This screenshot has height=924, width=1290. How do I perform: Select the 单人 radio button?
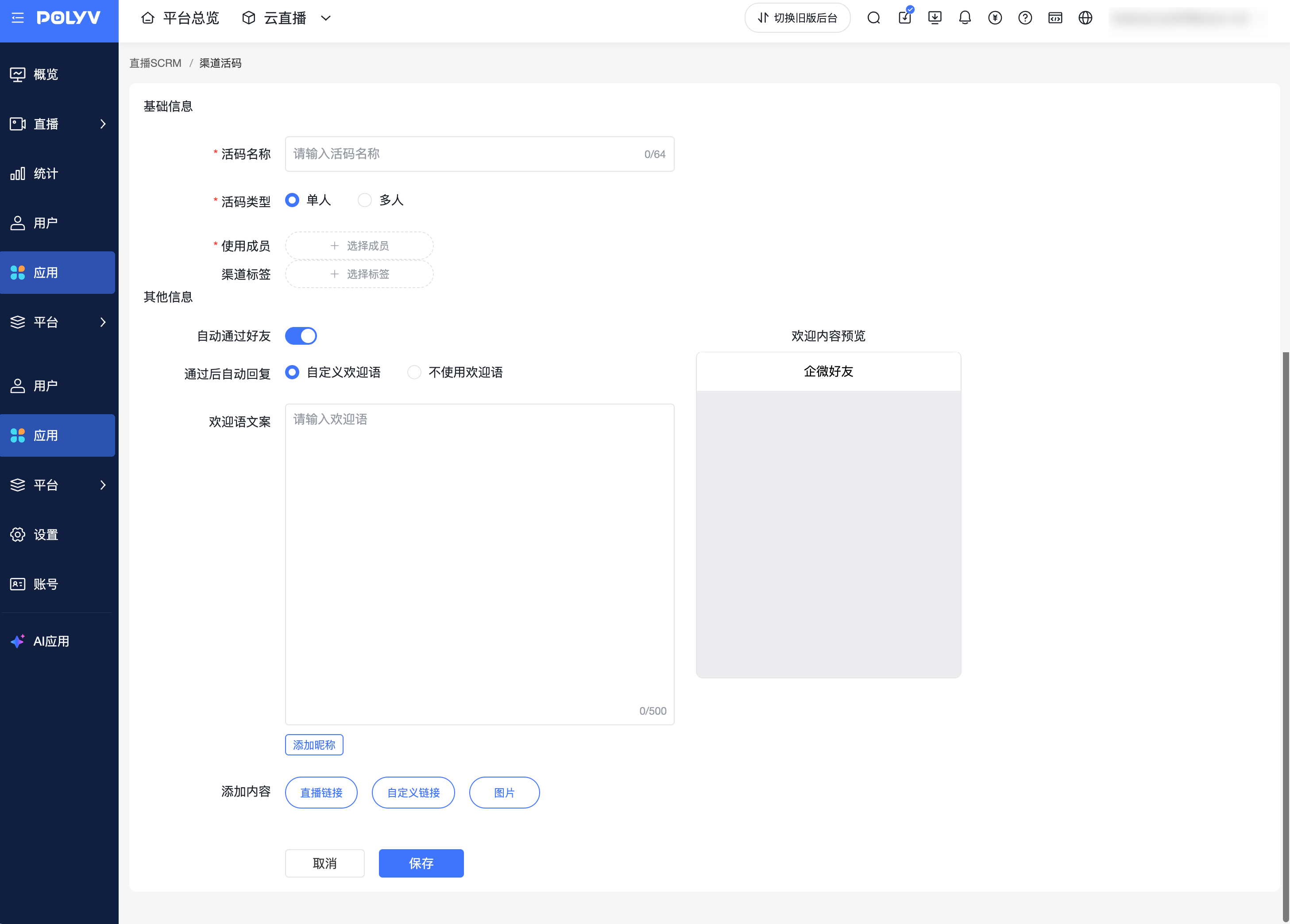click(x=292, y=200)
